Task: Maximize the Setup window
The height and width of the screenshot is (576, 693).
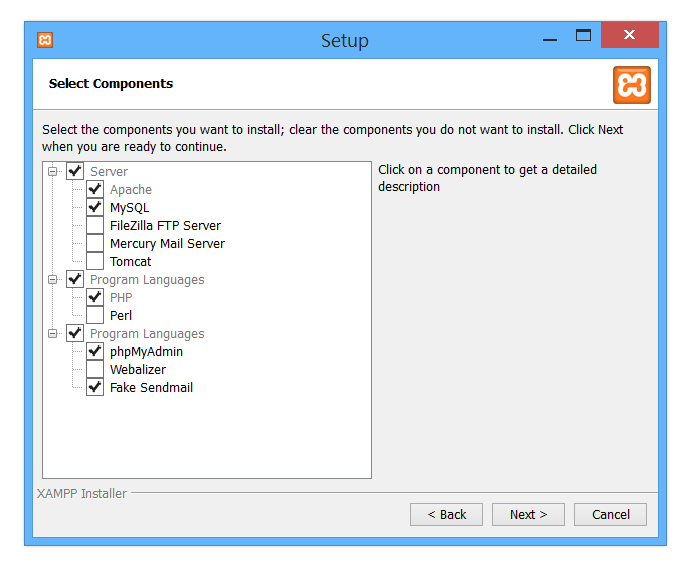Action: click(x=583, y=36)
